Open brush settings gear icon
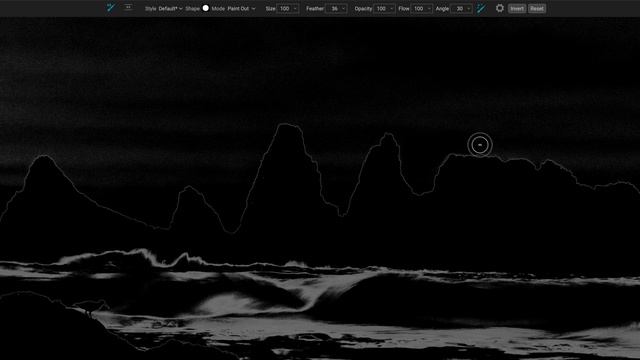Image resolution: width=640 pixels, height=360 pixels. pos(500,8)
